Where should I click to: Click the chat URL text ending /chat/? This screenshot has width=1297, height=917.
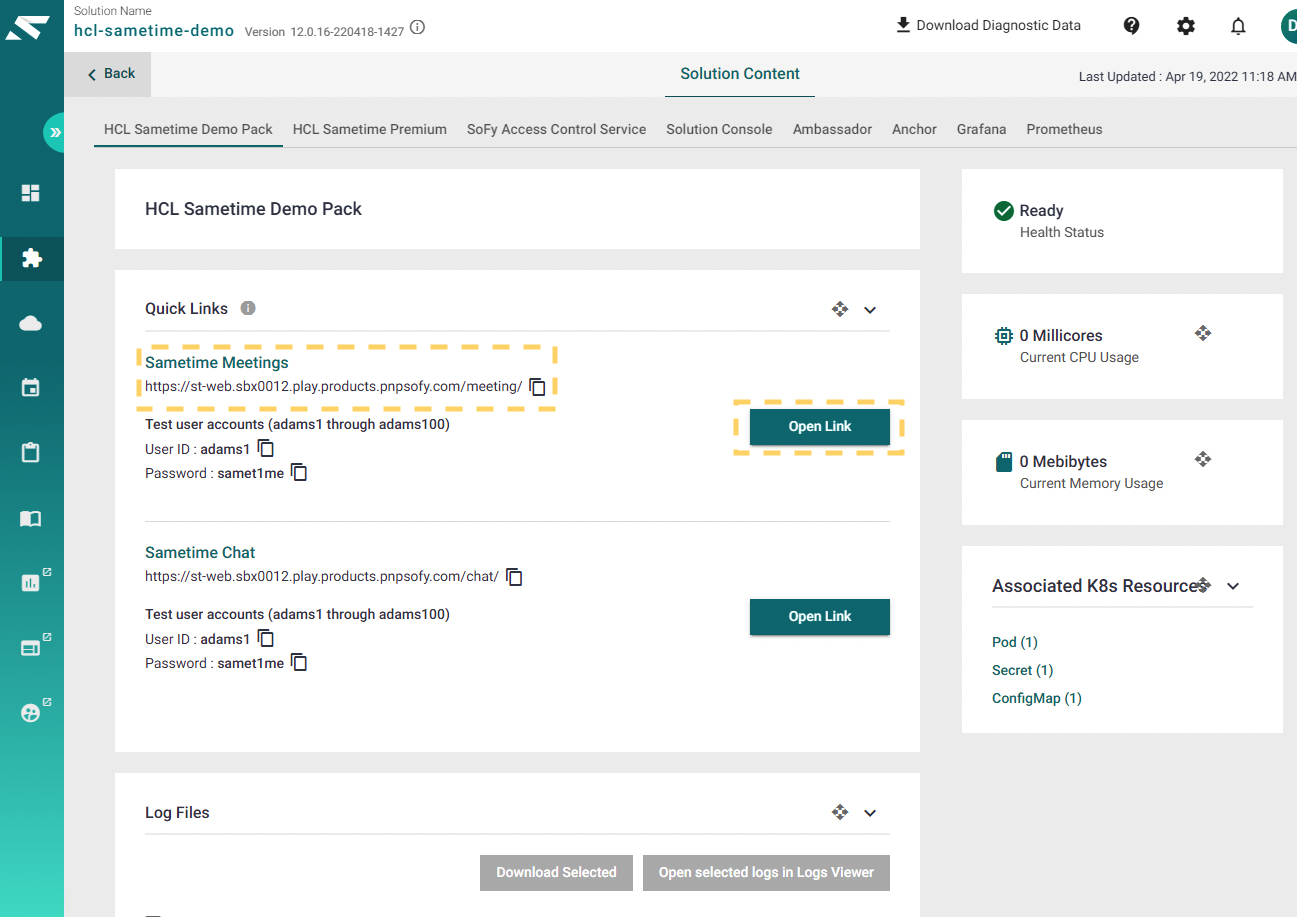point(322,577)
